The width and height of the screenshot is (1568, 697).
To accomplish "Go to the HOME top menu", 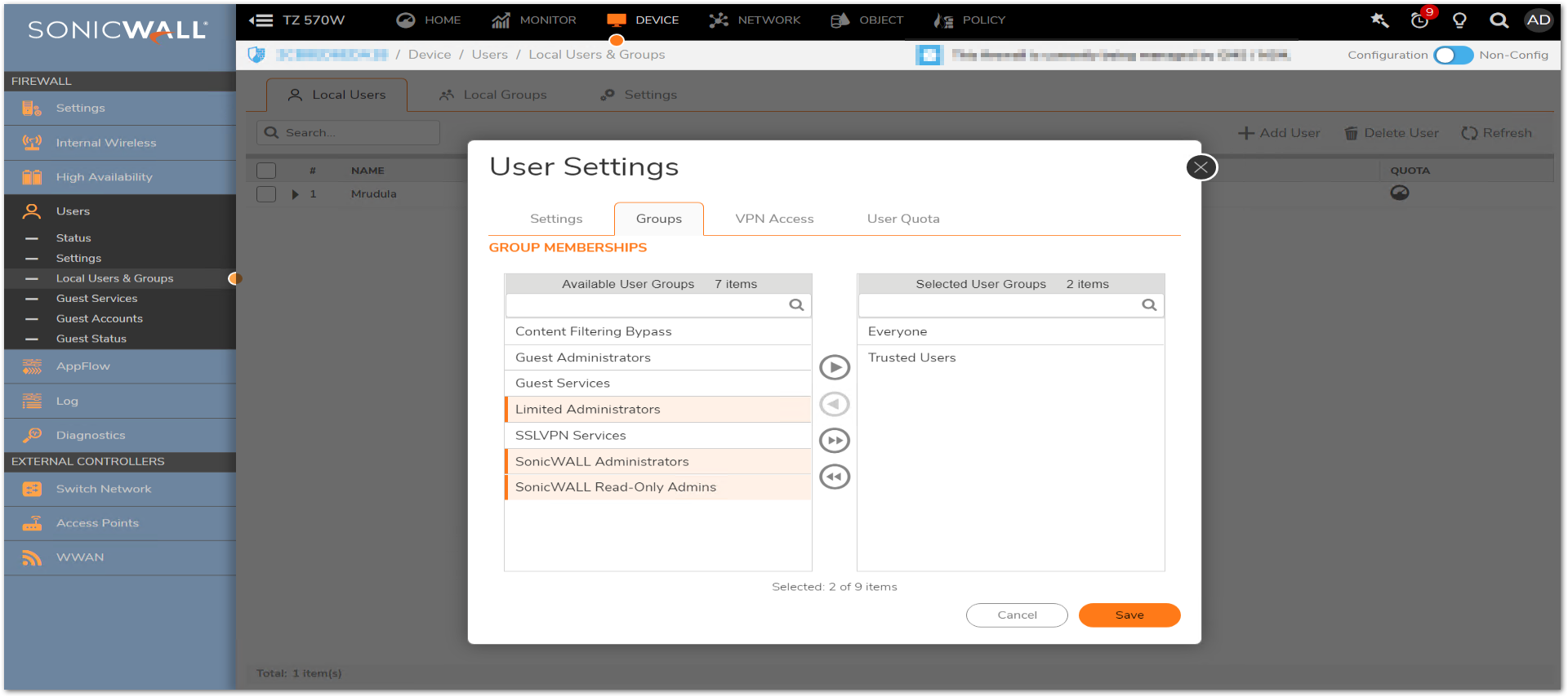I will 429,20.
